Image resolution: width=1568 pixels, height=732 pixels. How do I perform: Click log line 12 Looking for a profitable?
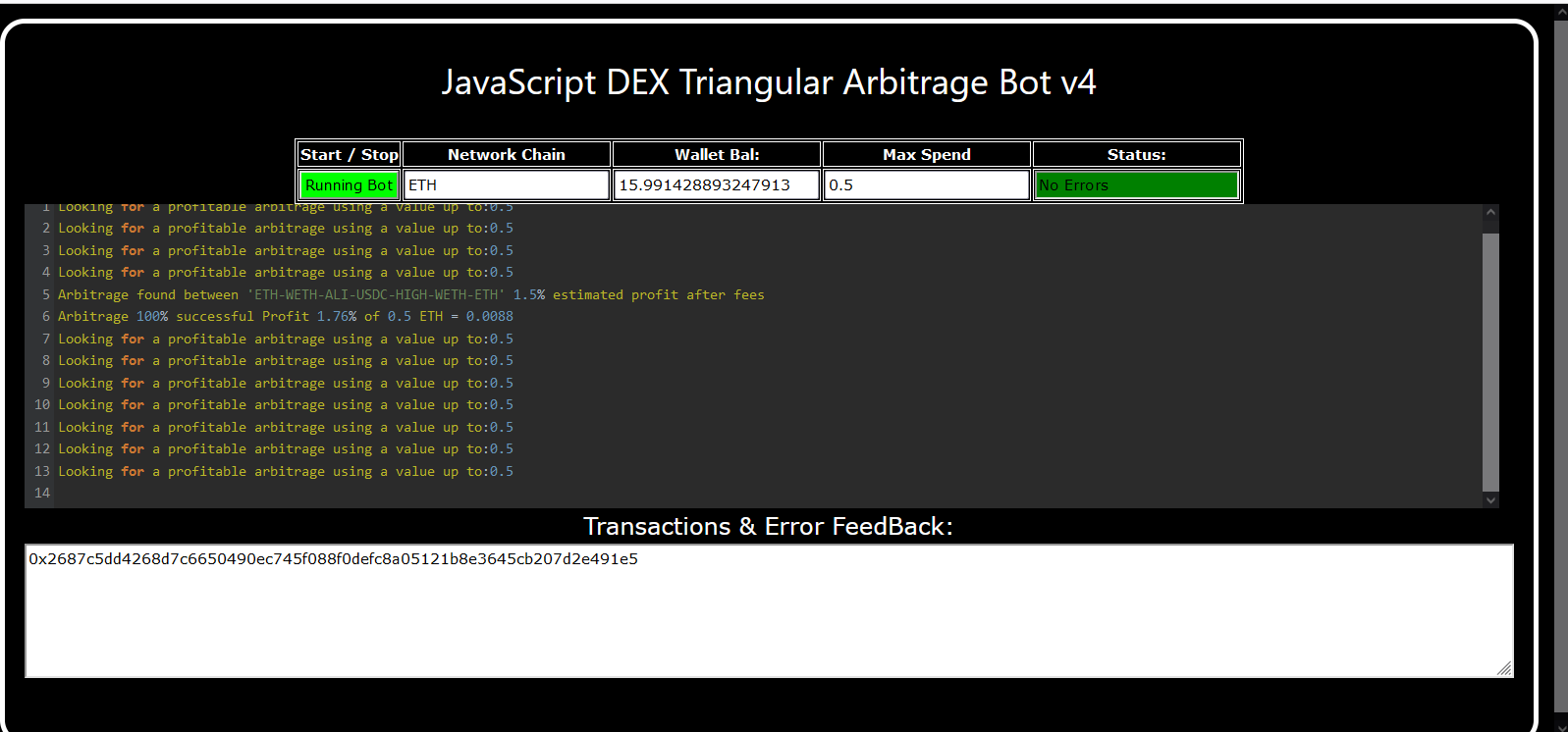click(286, 448)
